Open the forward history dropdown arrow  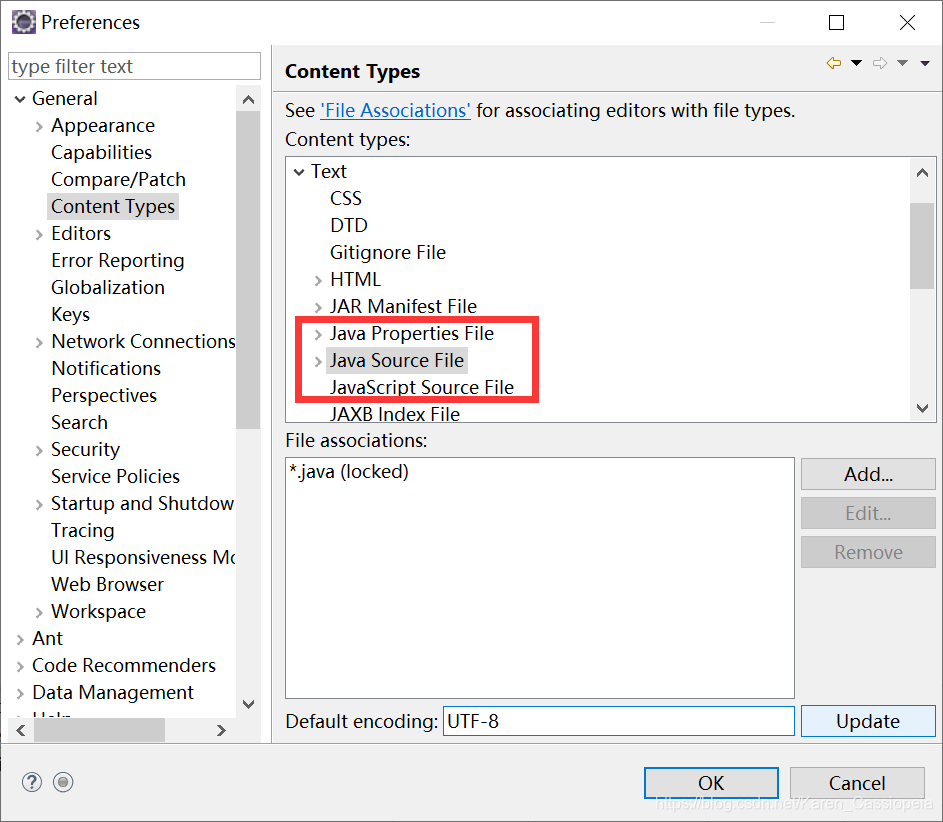tap(902, 63)
